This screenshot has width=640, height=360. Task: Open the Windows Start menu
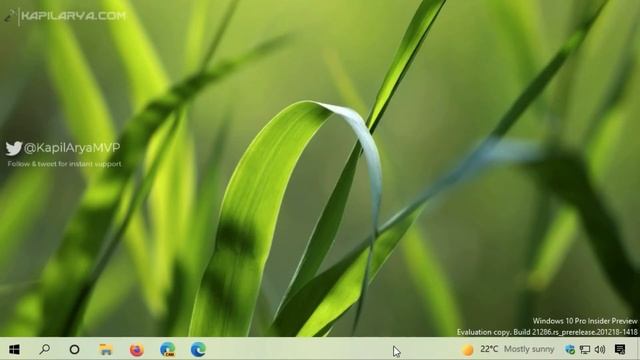(14, 349)
